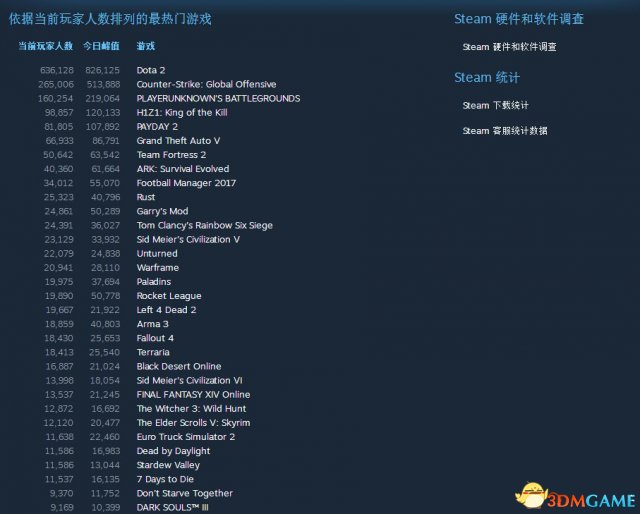The height and width of the screenshot is (514, 640).
Task: Open Steam 客服统计数据 link
Action: (504, 131)
